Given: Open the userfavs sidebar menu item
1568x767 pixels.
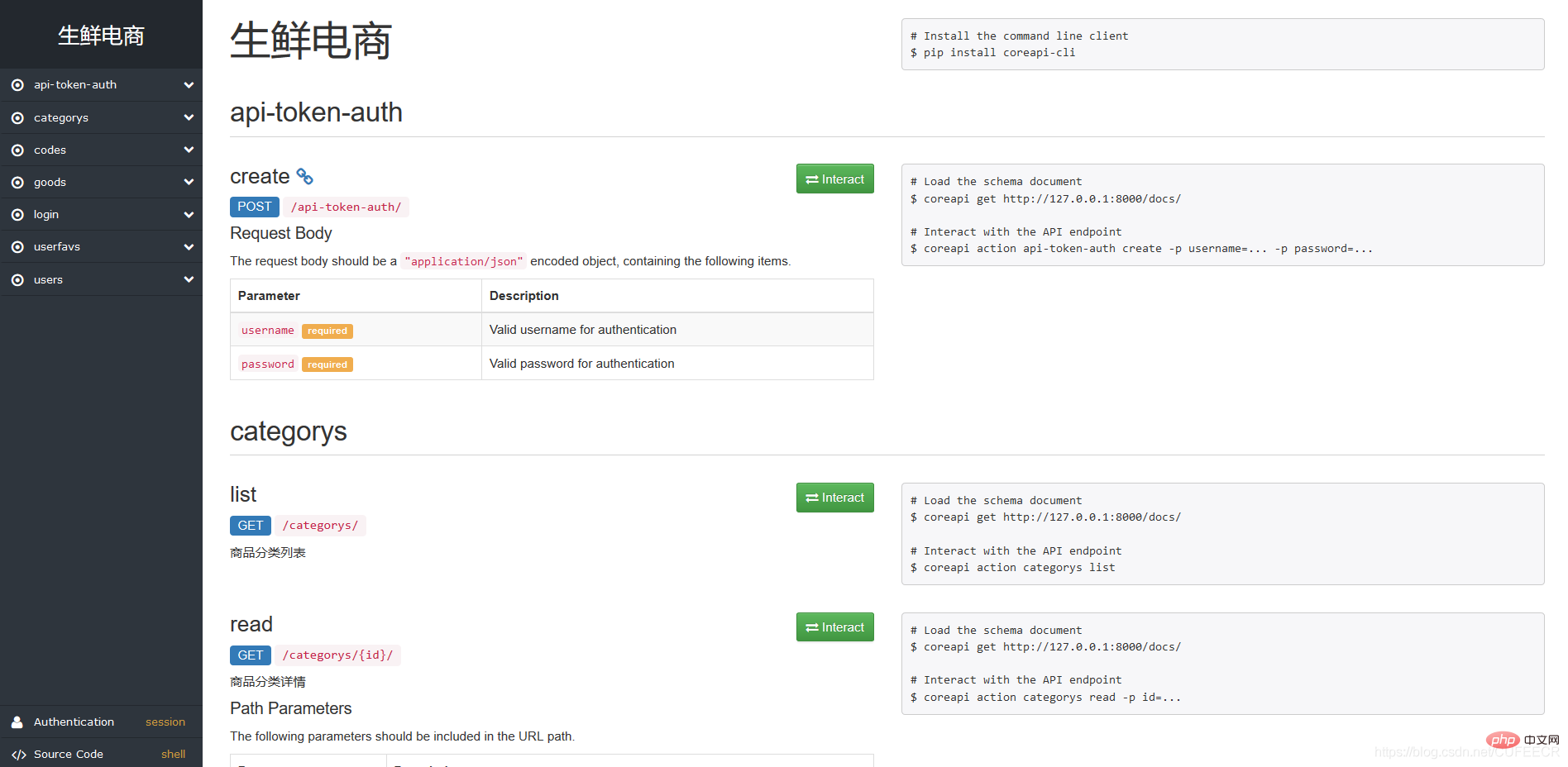Looking at the screenshot, I should pos(57,247).
